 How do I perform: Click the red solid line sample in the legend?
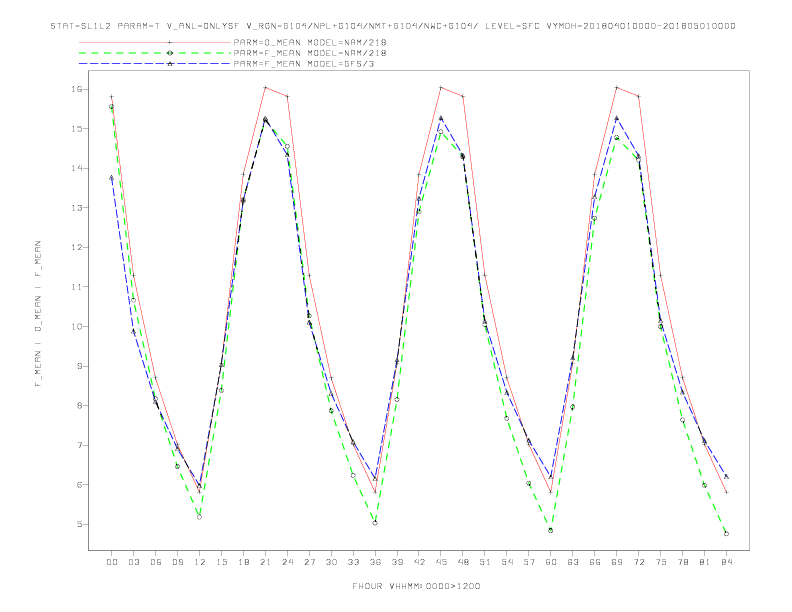pyautogui.click(x=155, y=42)
